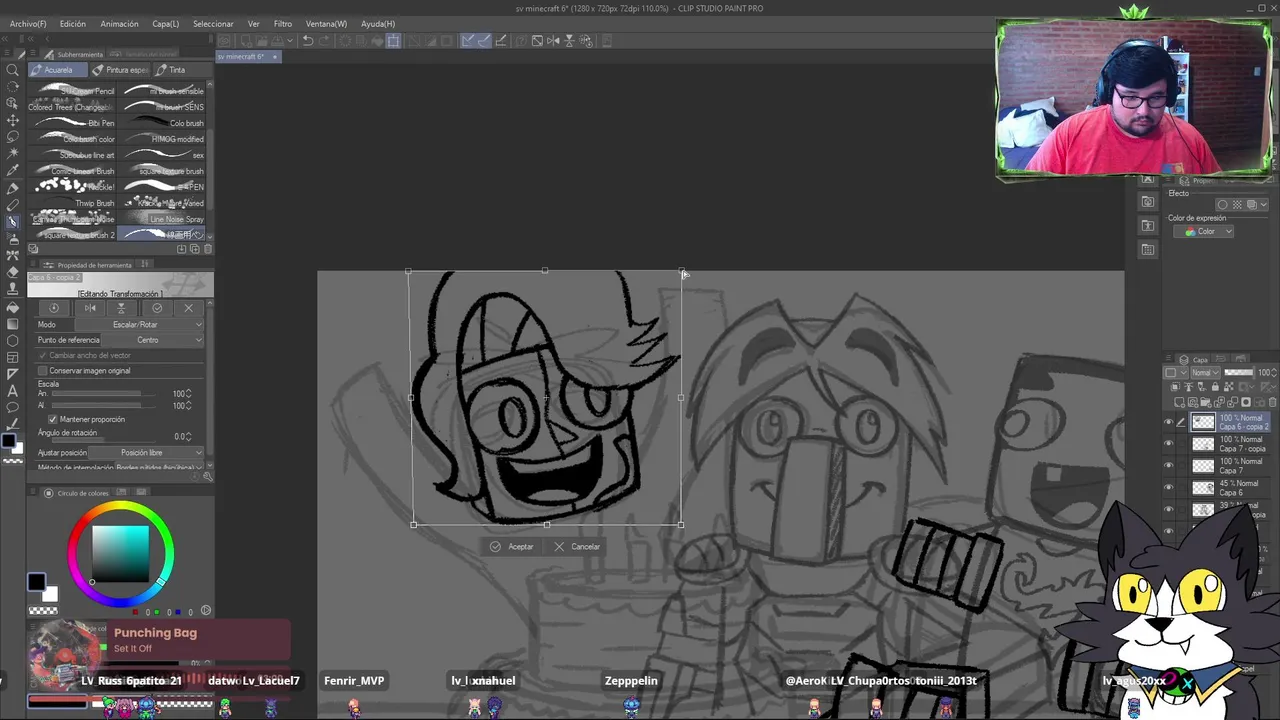Viewport: 1280px width, 720px height.
Task: Toggle Conservar imagen original checkbox
Action: click(x=43, y=371)
